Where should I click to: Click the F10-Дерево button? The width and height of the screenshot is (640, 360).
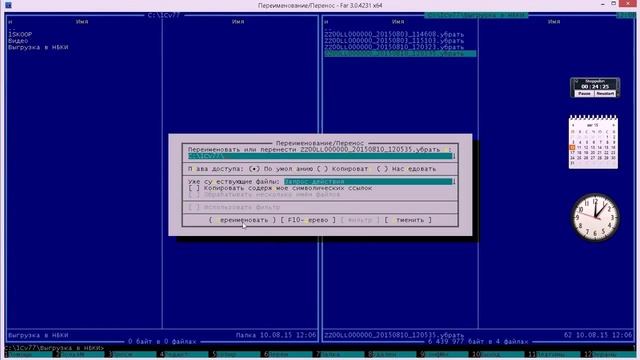coord(308,220)
